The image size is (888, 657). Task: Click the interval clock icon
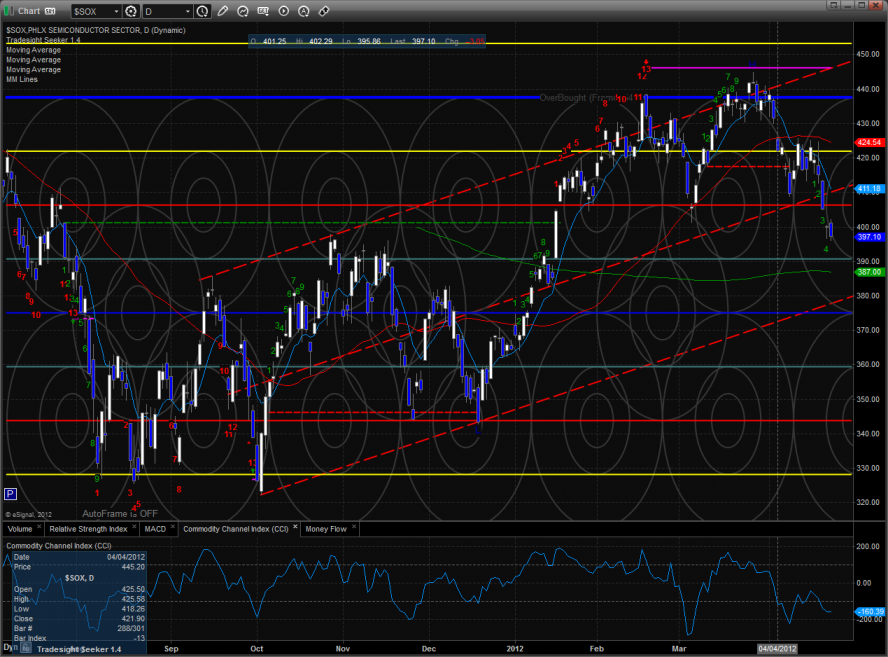point(203,11)
